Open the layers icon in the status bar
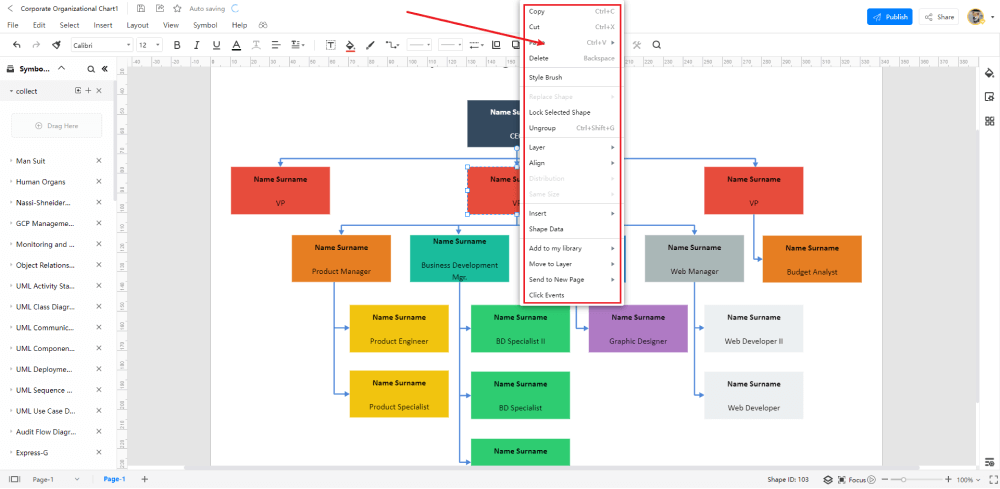The height and width of the screenshot is (489, 1000). [827, 479]
